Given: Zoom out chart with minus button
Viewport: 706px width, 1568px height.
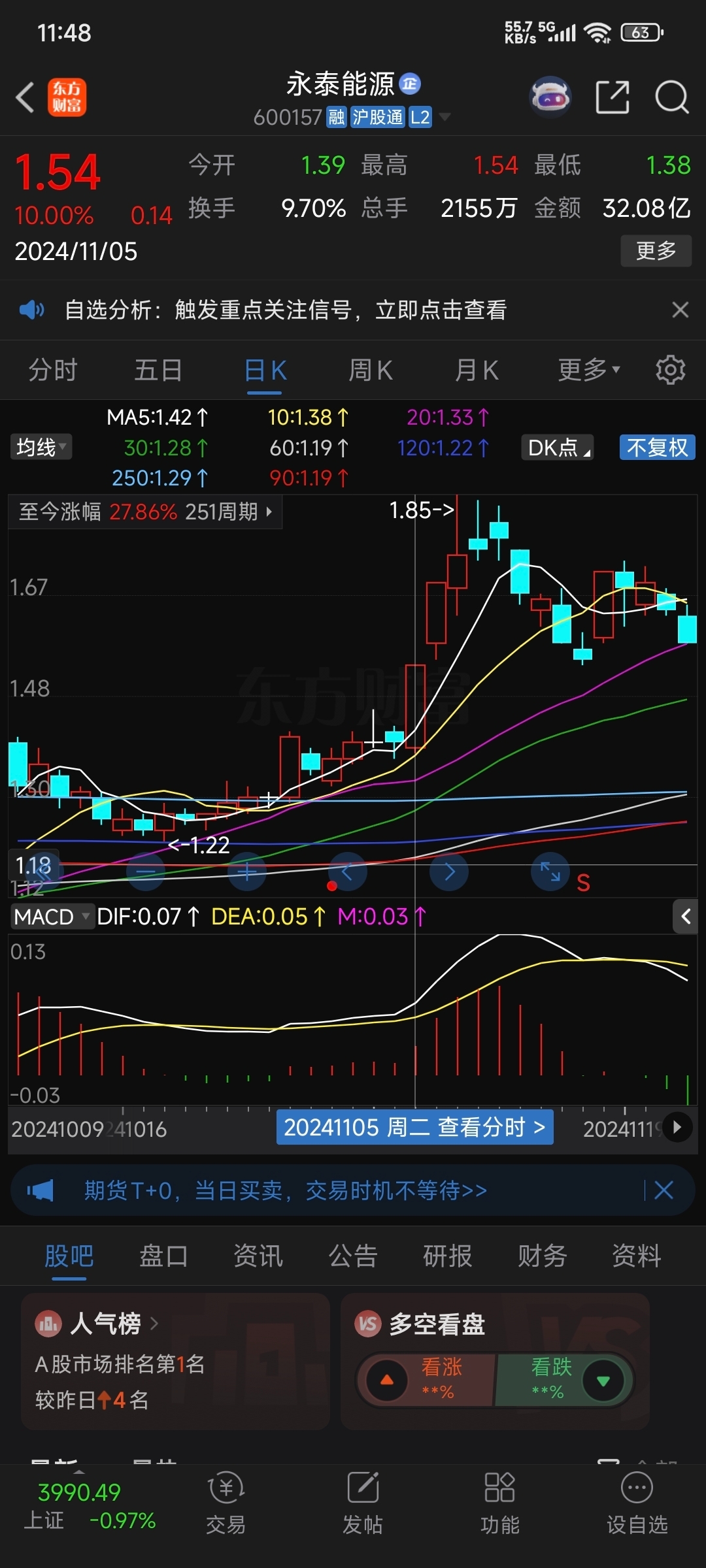Looking at the screenshot, I should tap(145, 872).
